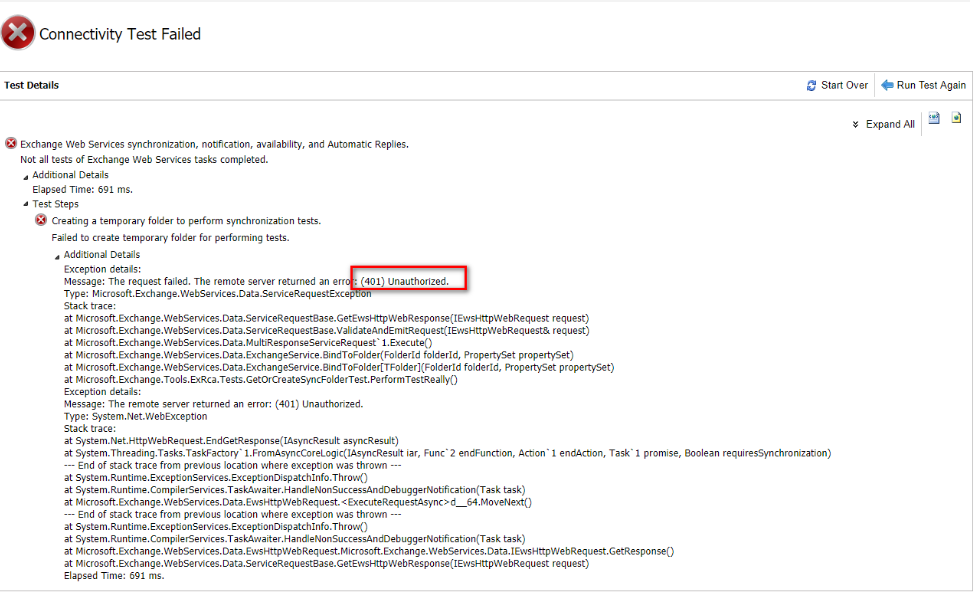Click the Run Test Again arrow icon

pyautogui.click(x=887, y=85)
